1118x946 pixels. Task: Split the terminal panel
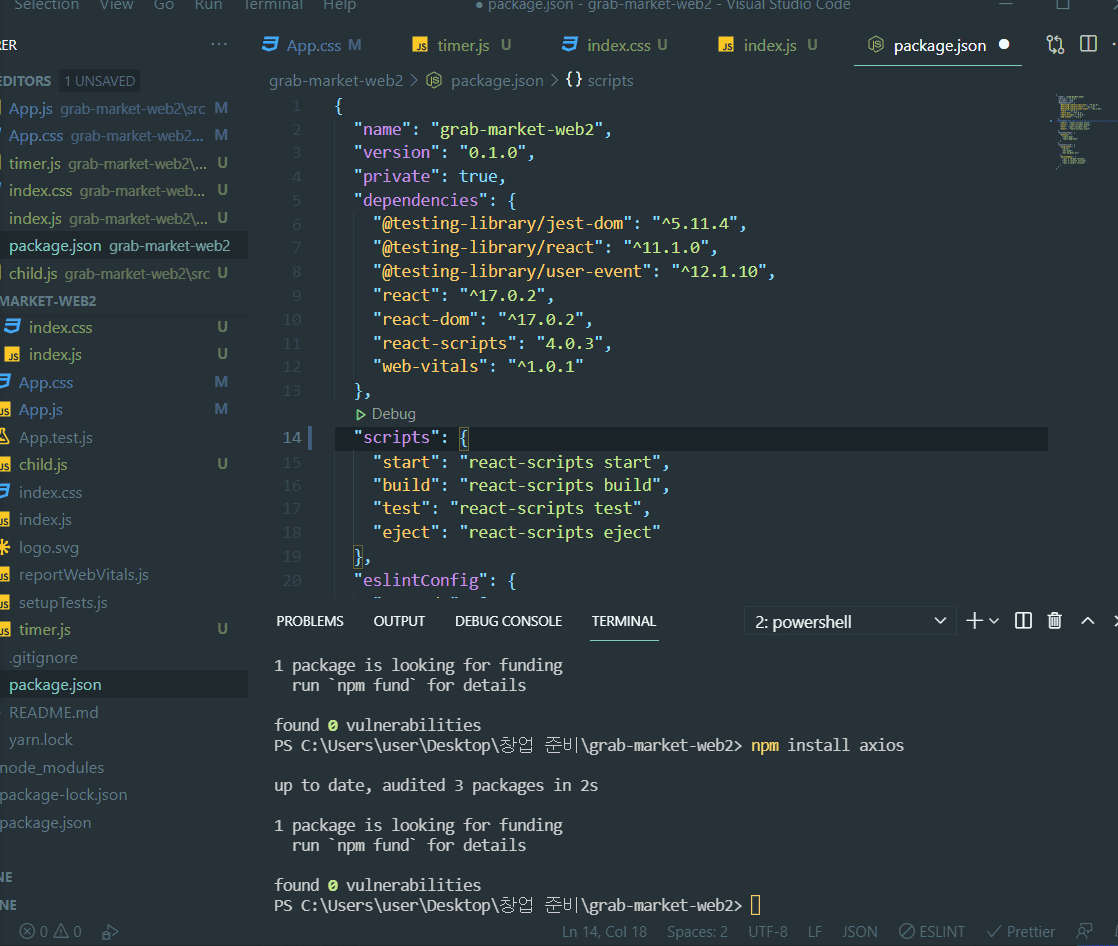(x=1023, y=621)
